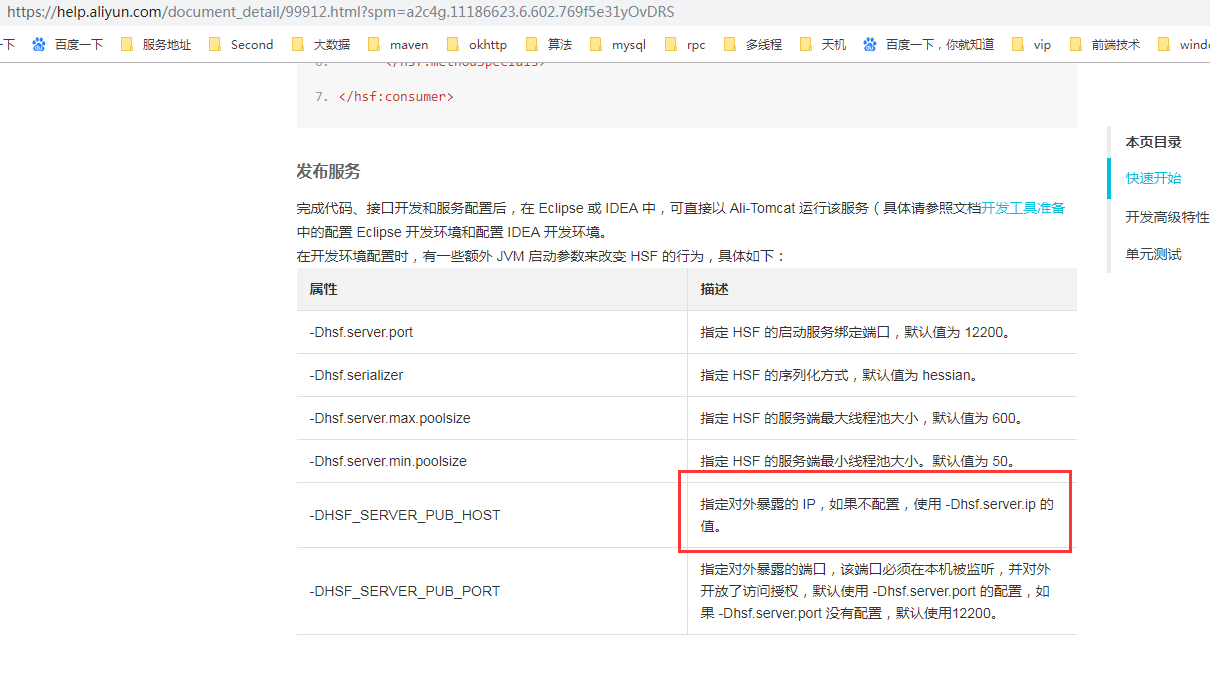Select the -Dhsf.server.port table cell

tap(364, 331)
